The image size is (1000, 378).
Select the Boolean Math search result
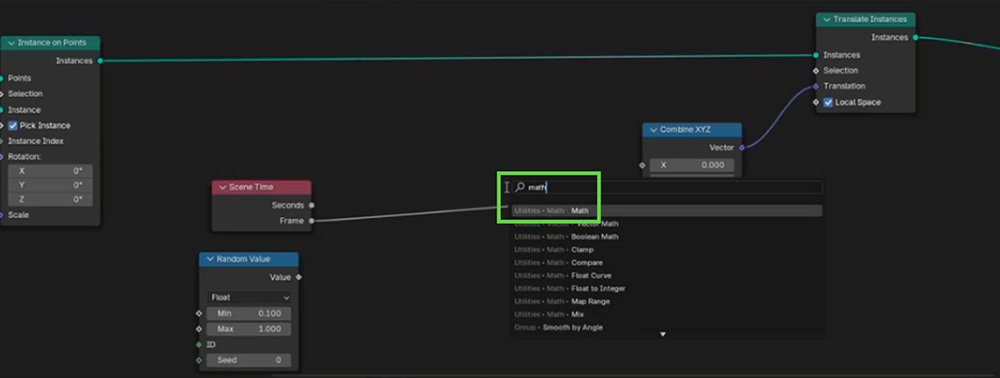pyautogui.click(x=666, y=236)
